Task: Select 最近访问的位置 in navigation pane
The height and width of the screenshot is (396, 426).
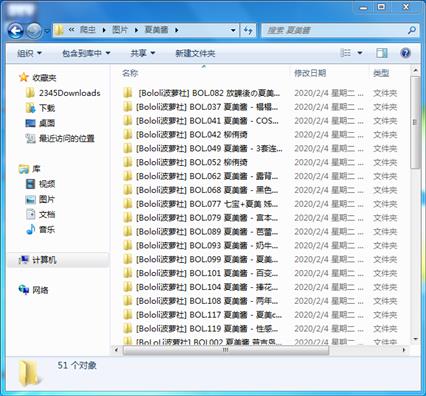Action: 60,138
